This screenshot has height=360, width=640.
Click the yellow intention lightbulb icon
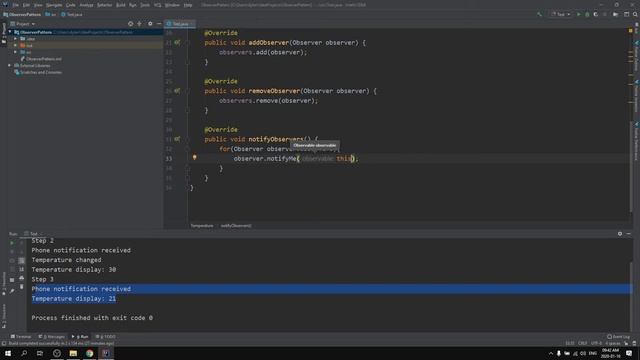pos(195,158)
